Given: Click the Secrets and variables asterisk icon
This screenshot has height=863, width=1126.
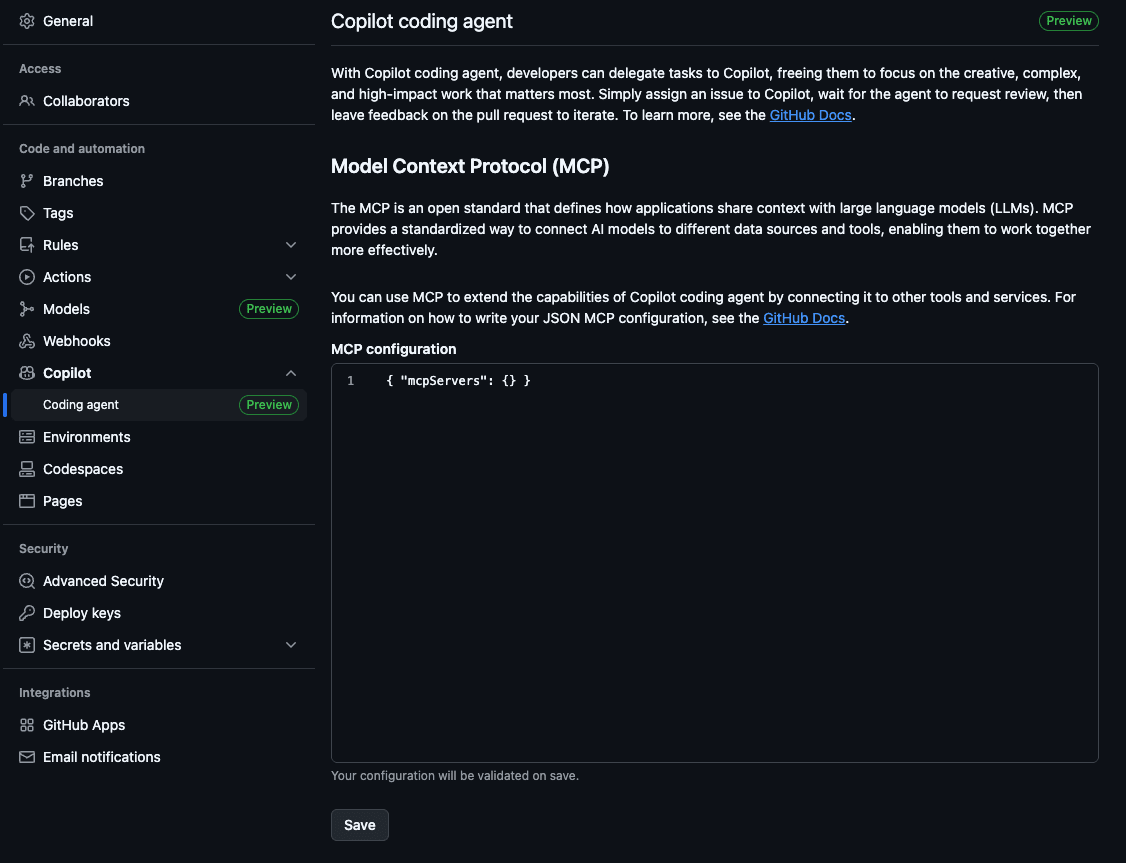Looking at the screenshot, I should click(x=27, y=645).
